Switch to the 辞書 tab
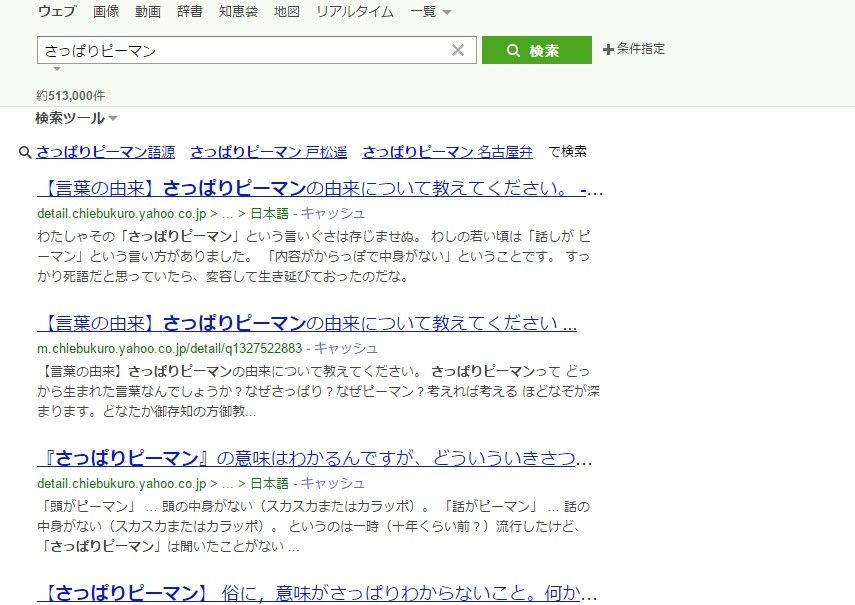The image size is (855, 605). 190,11
